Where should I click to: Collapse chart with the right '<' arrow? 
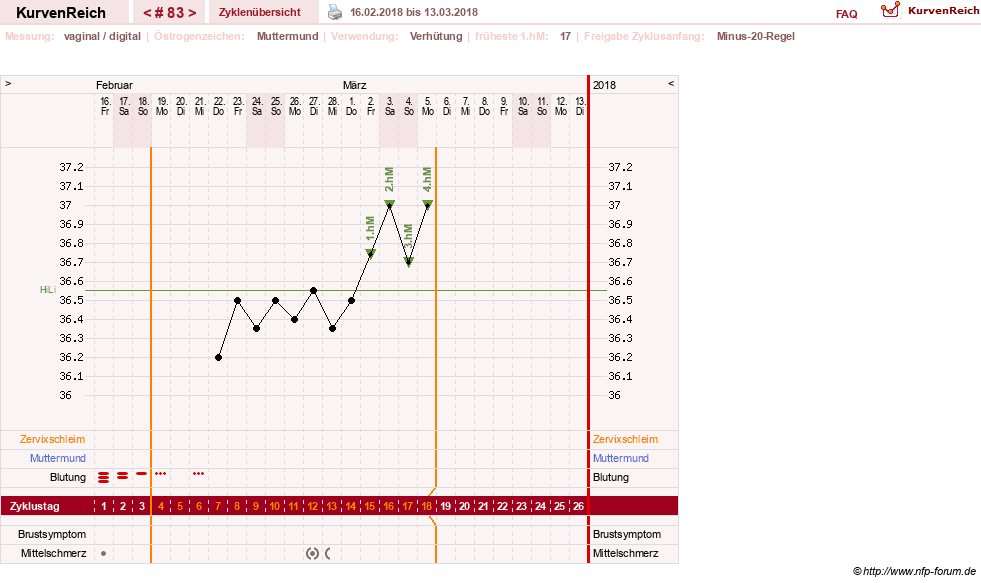[x=671, y=83]
